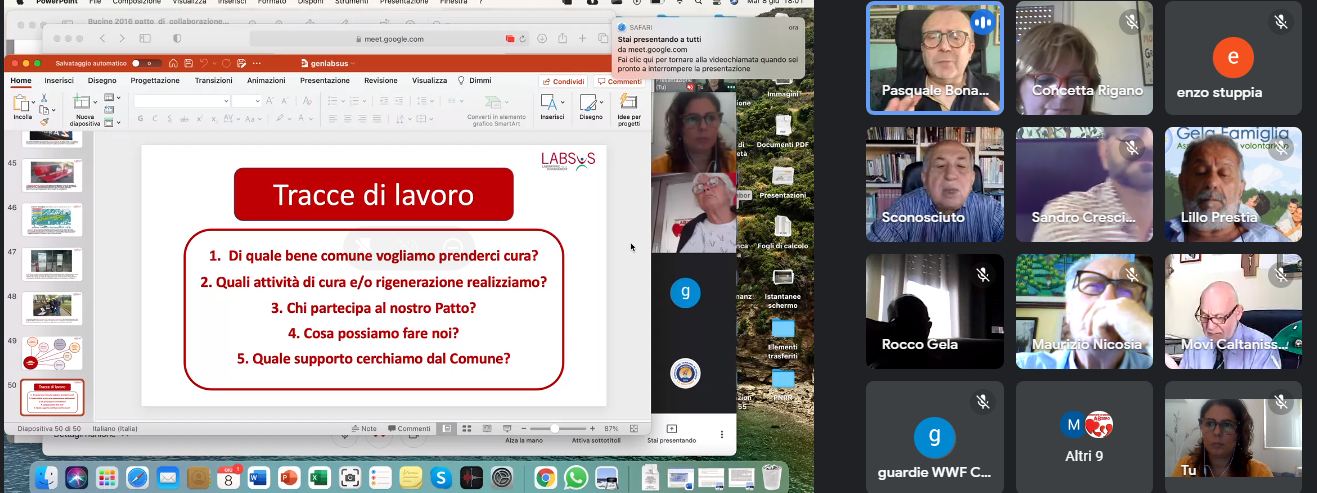Screen dimensions: 1317x493
Task: Click the Altri 9 participants tile
Action: [1084, 437]
